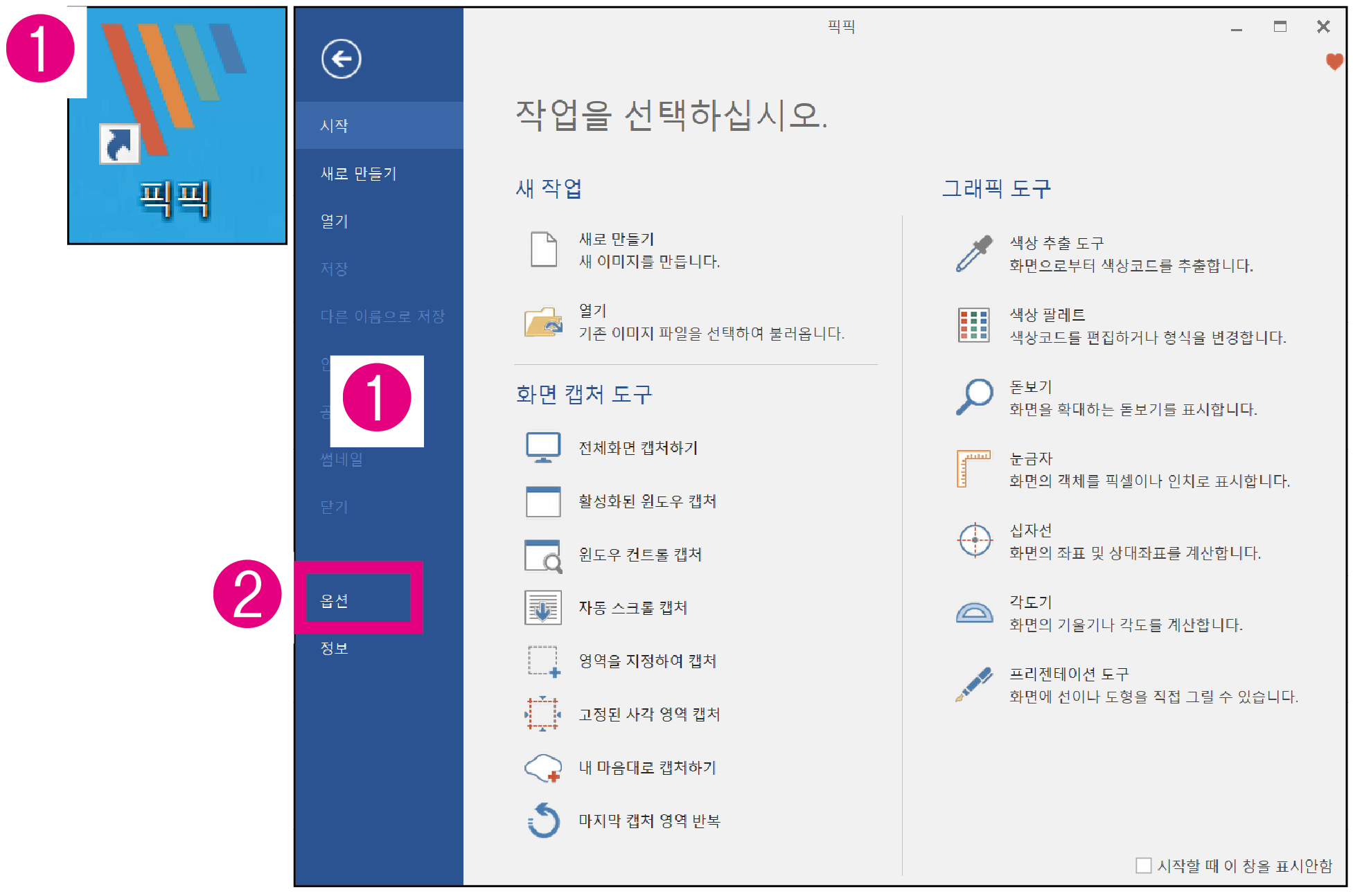
Task: Click the 색상 팔레트 title text
Action: 1047,315
